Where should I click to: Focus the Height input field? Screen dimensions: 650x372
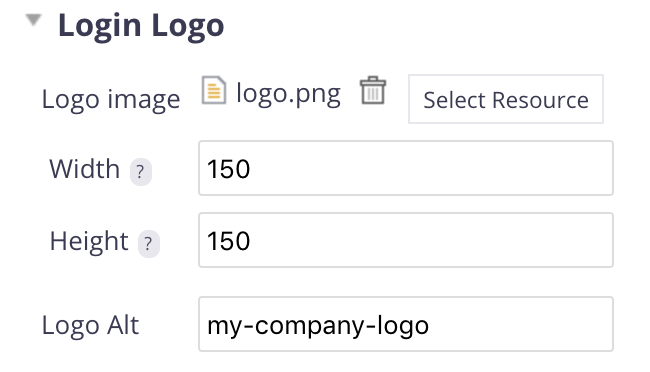point(406,240)
